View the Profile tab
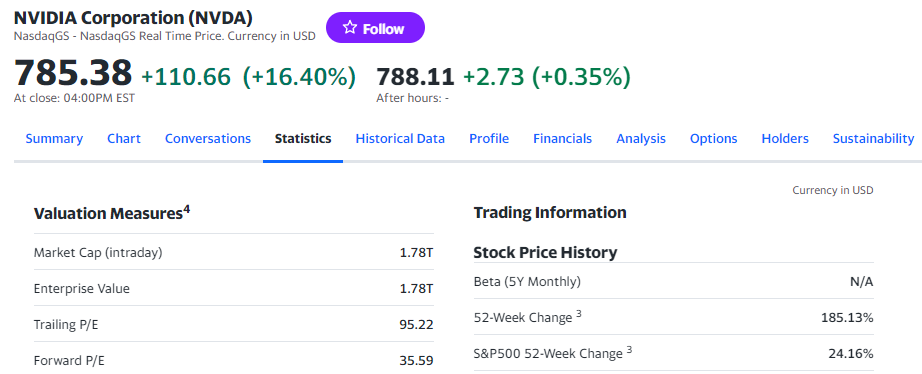This screenshot has height=374, width=922. 489,139
